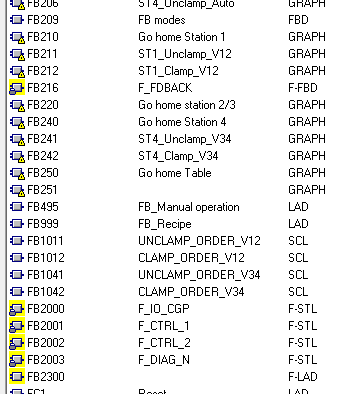Click the FB1011 SCL block icon

(17, 241)
